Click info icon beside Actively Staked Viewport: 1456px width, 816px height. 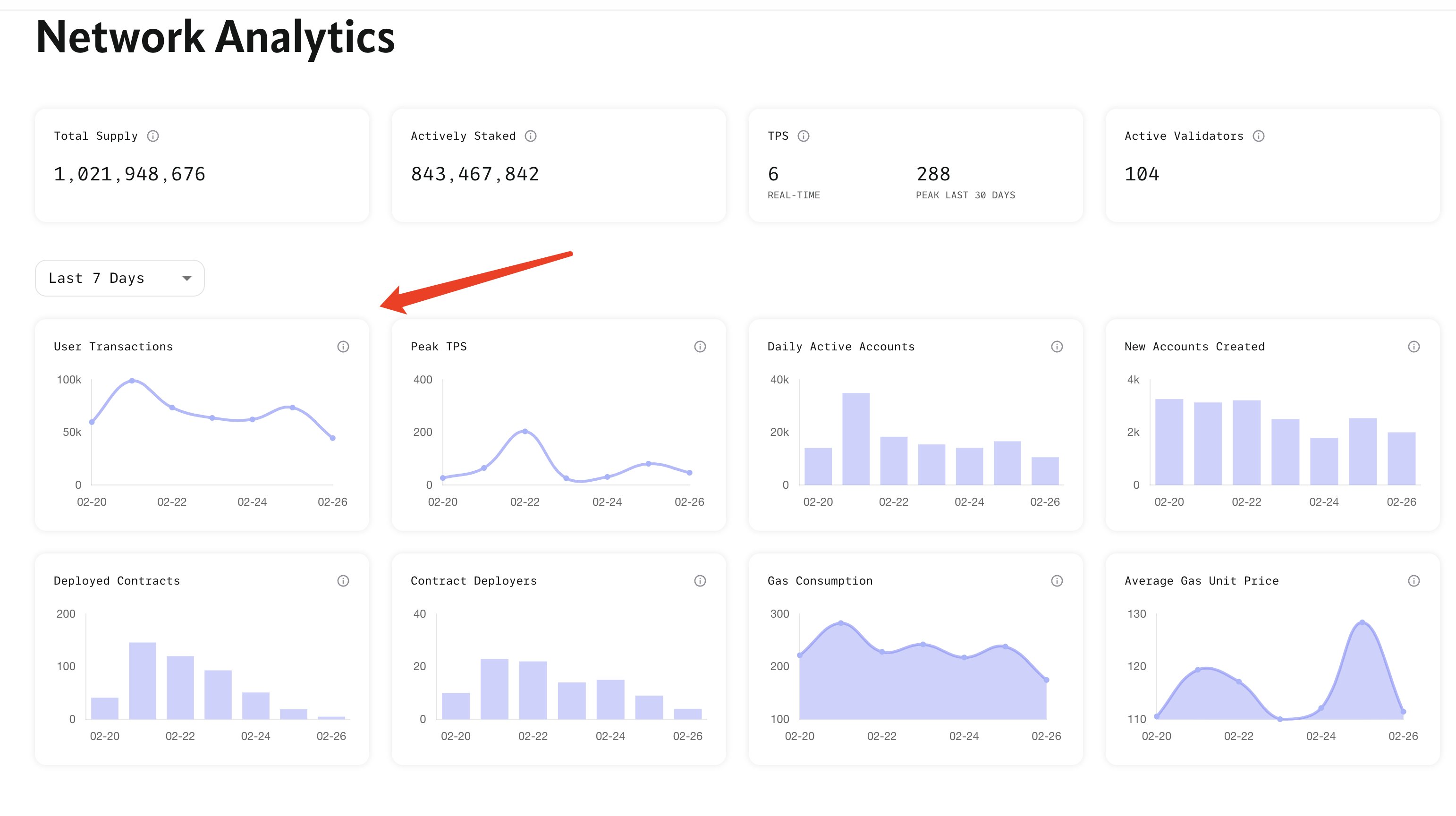[x=530, y=136]
